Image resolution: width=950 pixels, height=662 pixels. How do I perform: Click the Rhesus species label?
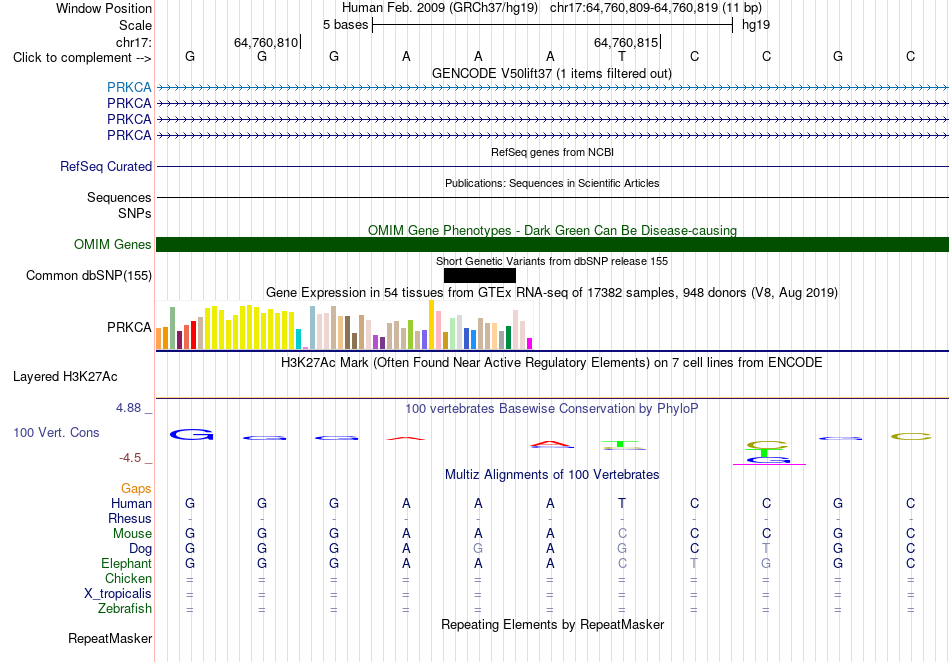(130, 518)
